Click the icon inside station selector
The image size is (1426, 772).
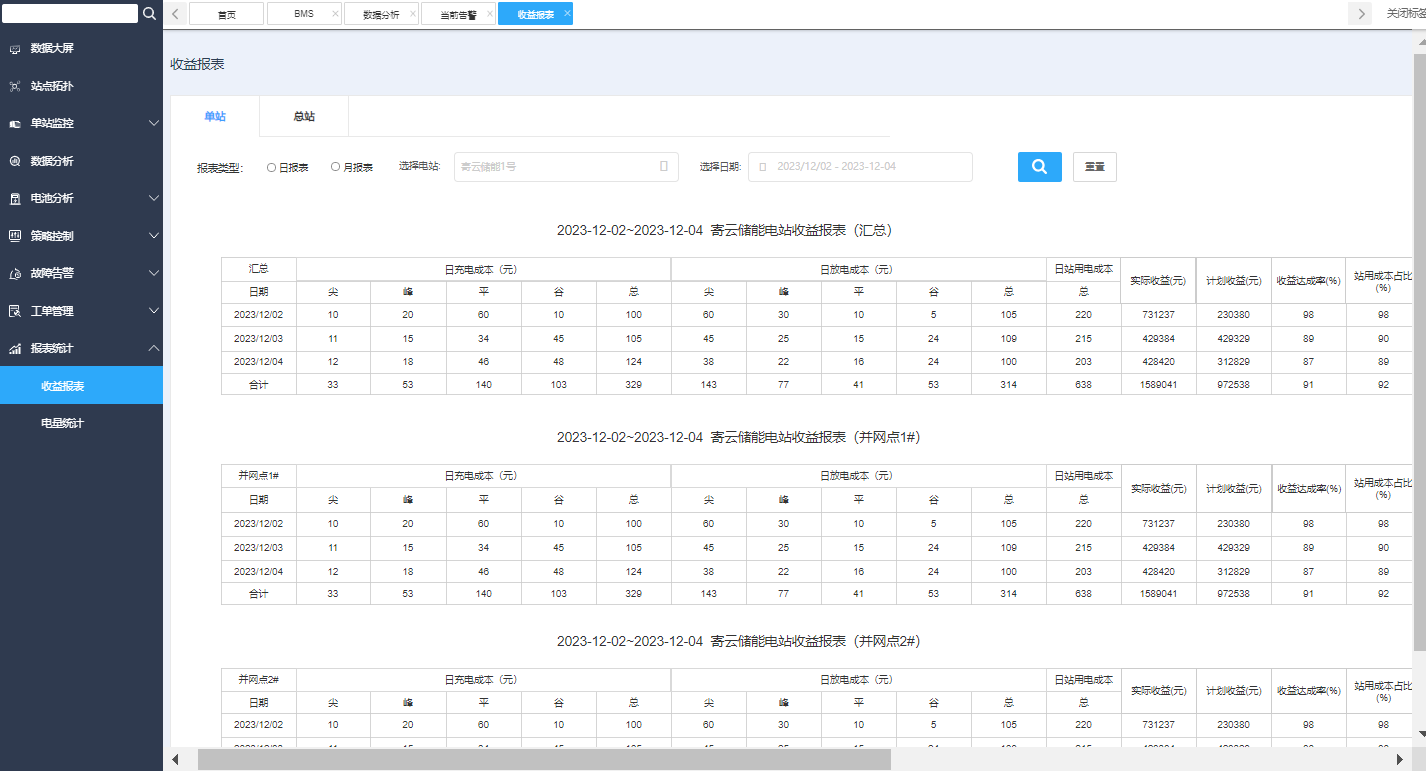[x=664, y=167]
